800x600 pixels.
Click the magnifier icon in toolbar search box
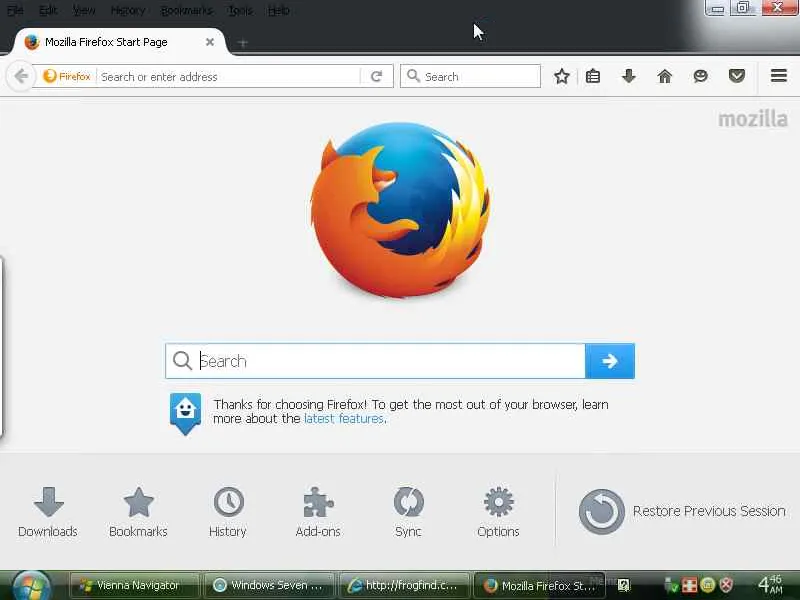[x=413, y=76]
